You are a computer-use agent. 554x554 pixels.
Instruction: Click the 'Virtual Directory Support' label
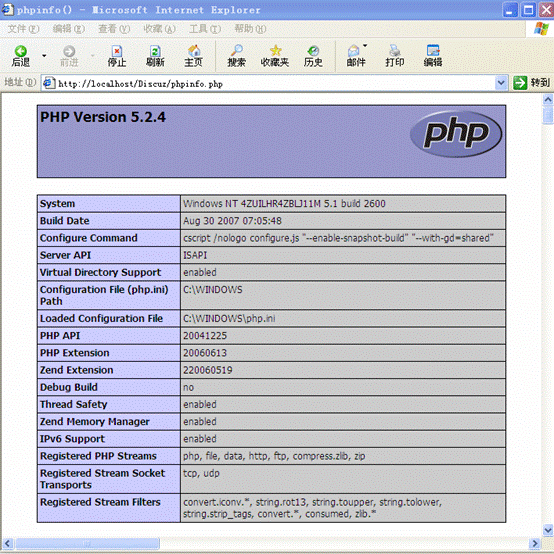(100, 273)
